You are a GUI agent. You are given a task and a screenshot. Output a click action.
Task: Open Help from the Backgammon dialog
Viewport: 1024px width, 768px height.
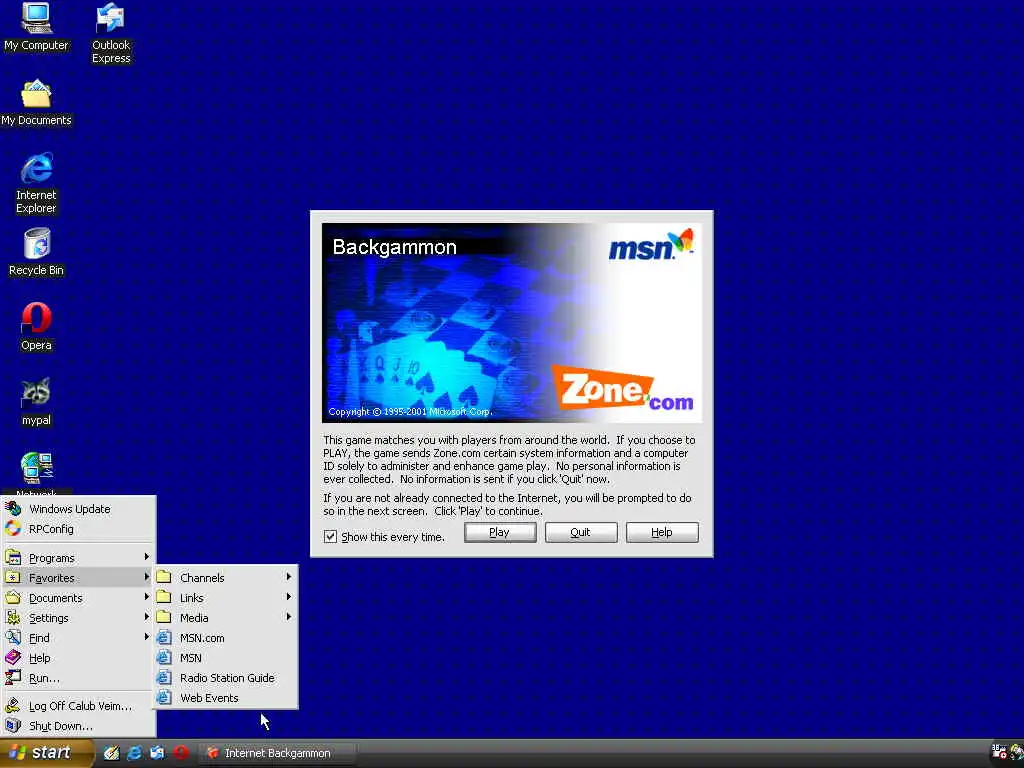[x=662, y=532]
